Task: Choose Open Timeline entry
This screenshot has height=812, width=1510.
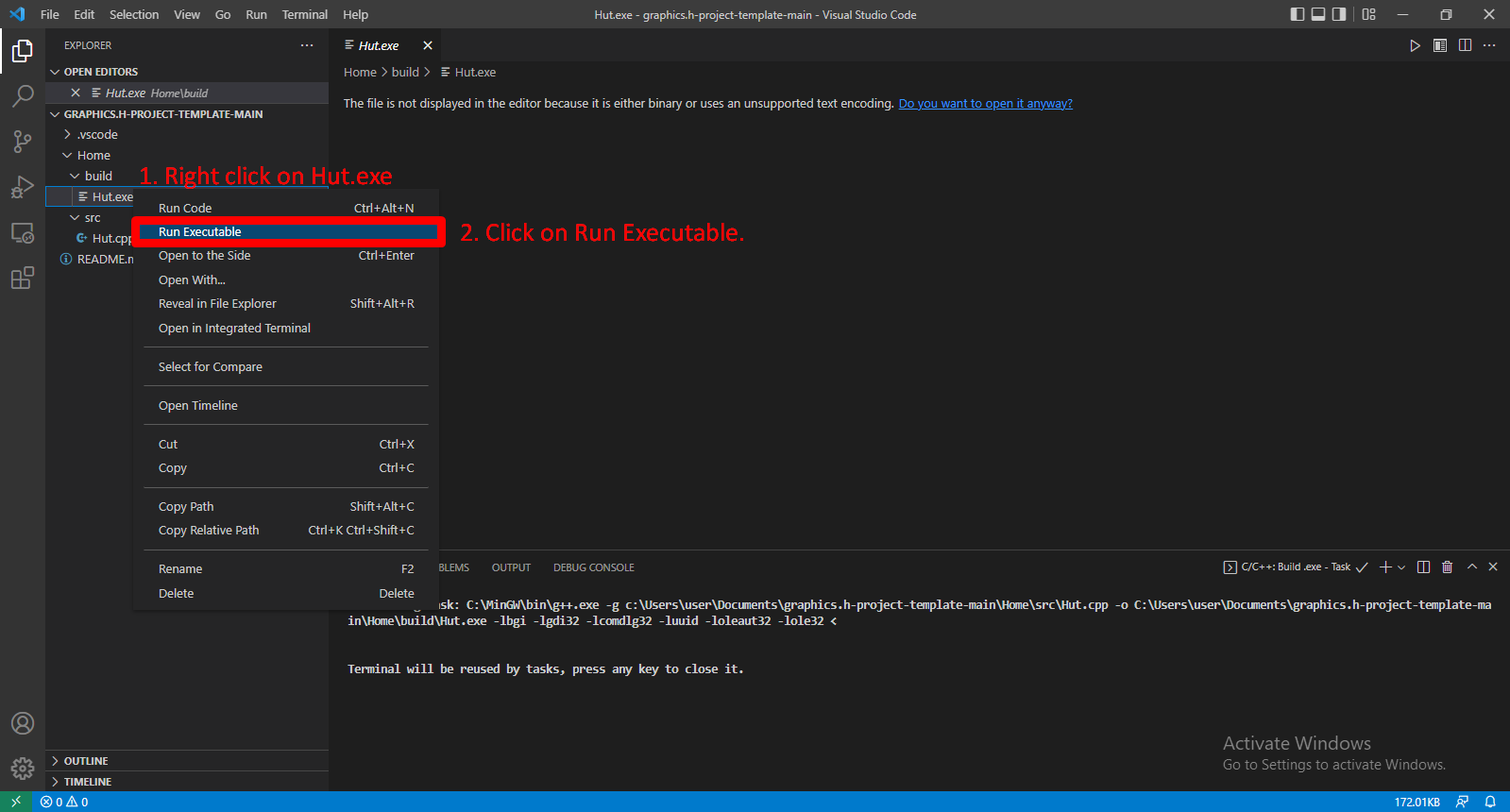Action: click(x=286, y=405)
